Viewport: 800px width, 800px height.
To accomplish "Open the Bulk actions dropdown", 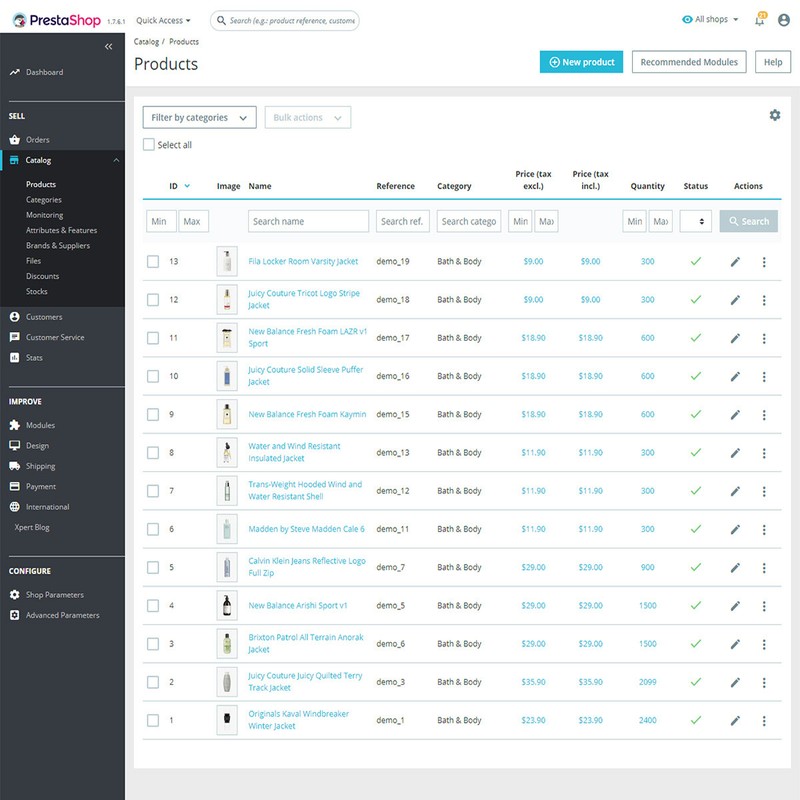I will click(x=308, y=117).
